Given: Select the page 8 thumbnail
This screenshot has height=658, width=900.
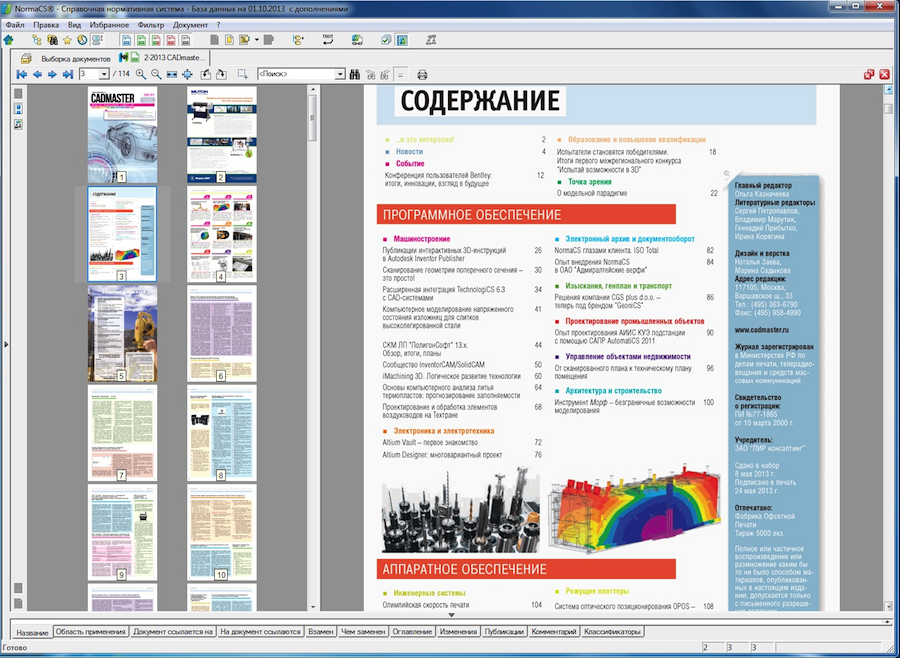Looking at the screenshot, I should 222,433.
